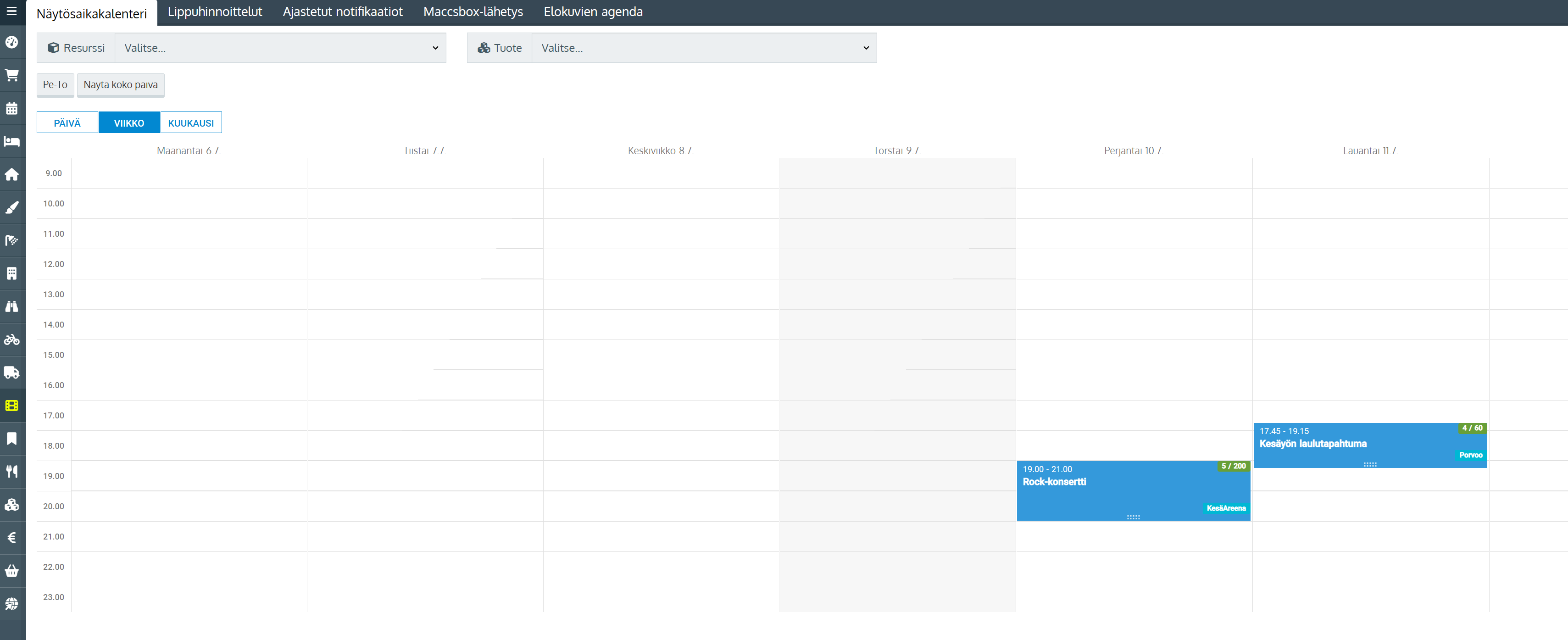Viewport: 1568px width, 640px height.
Task: Open the Kesäyön laulutapahtuma event
Action: pos(1370,446)
